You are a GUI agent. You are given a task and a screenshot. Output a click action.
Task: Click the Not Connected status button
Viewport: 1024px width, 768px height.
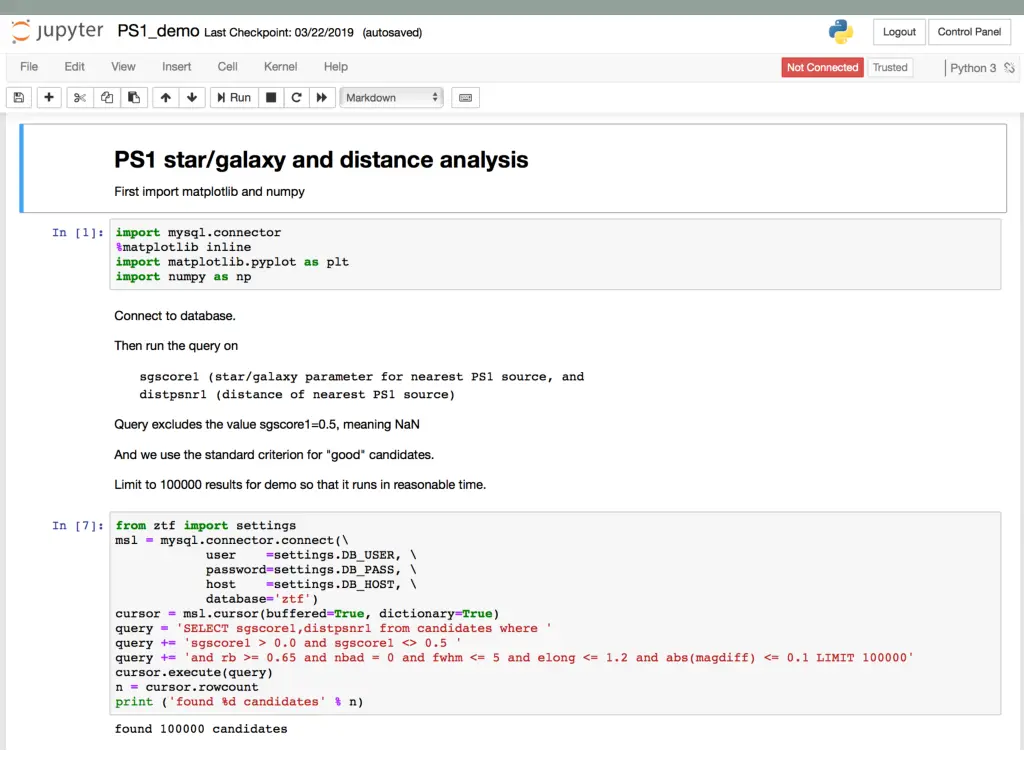click(822, 67)
